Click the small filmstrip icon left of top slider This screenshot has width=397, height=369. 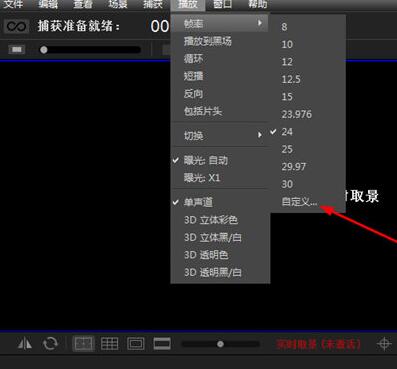pyautogui.click(x=17, y=50)
